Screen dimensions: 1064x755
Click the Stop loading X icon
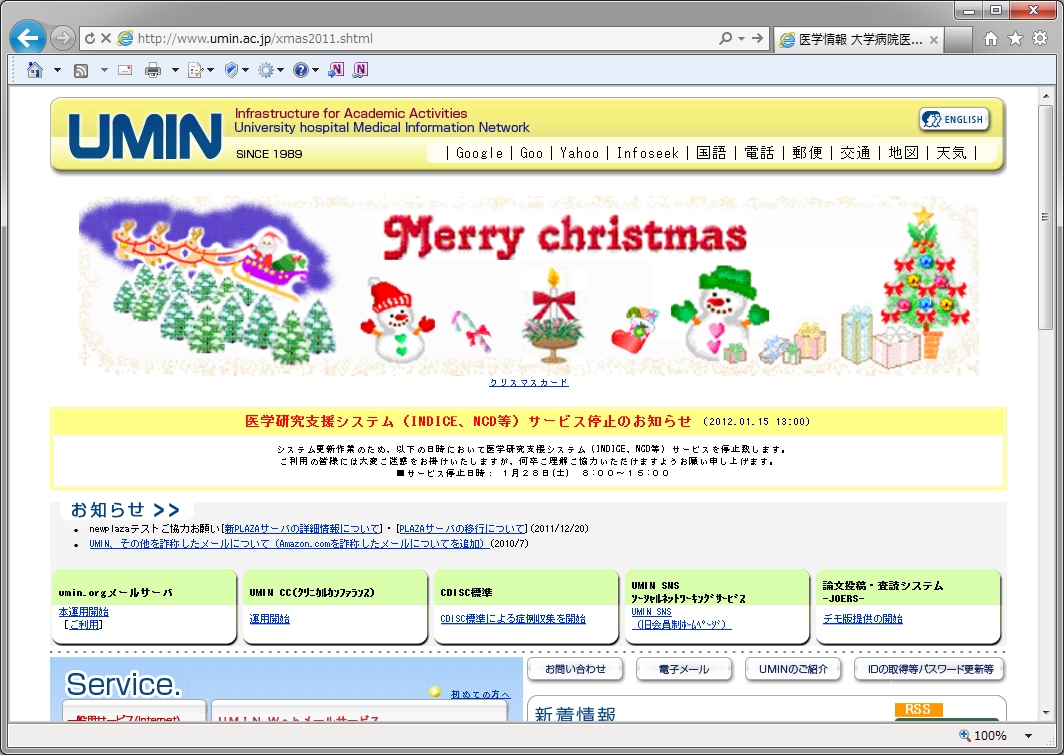pos(106,39)
